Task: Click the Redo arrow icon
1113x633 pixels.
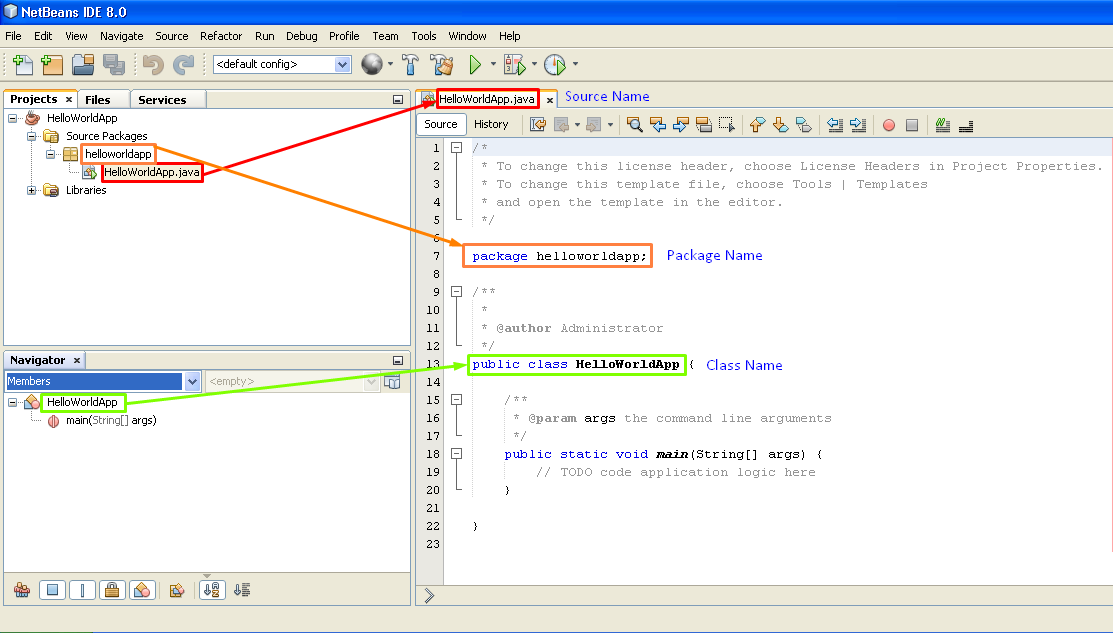Action: [184, 65]
